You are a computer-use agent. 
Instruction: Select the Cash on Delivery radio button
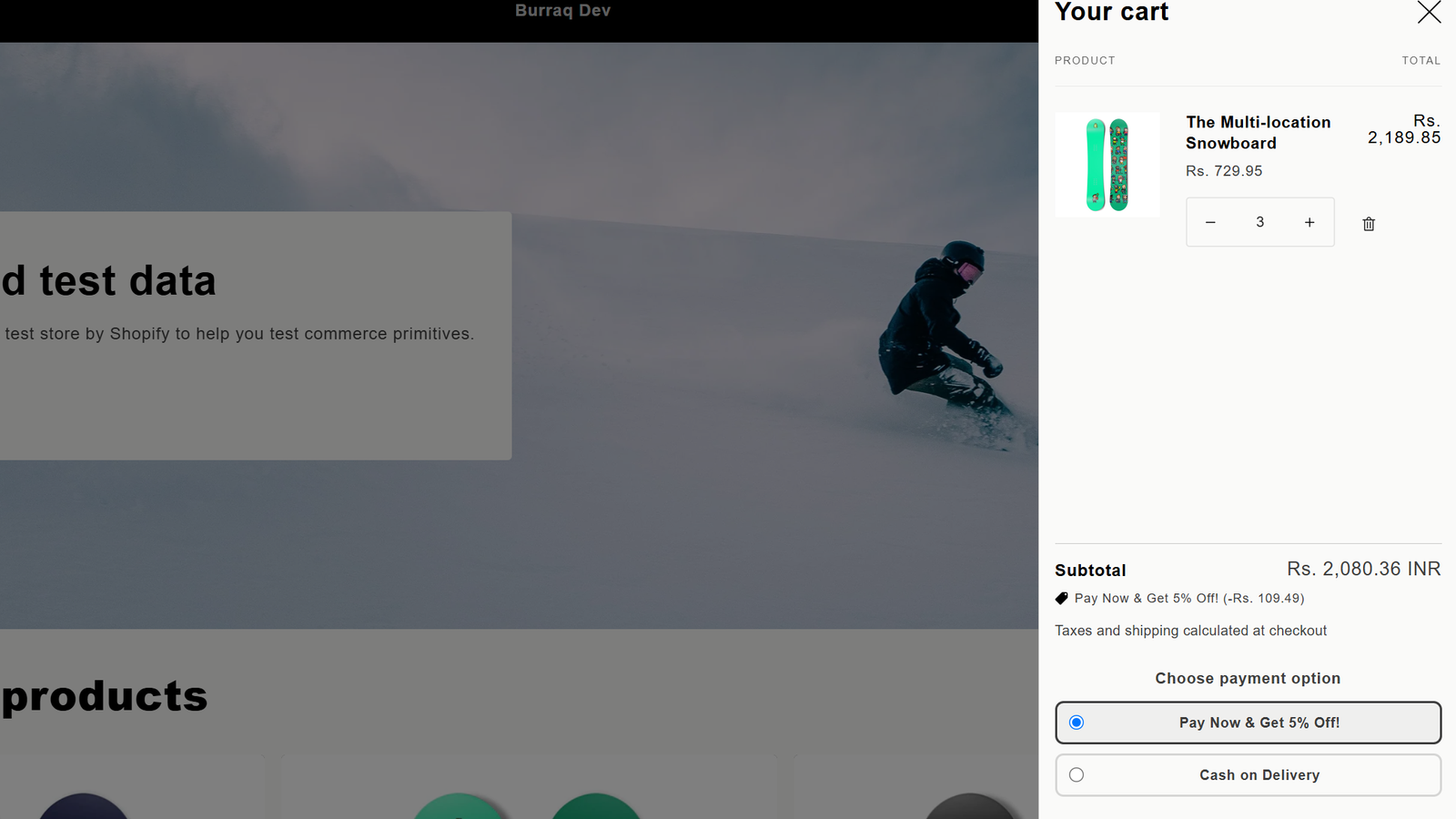(1077, 775)
